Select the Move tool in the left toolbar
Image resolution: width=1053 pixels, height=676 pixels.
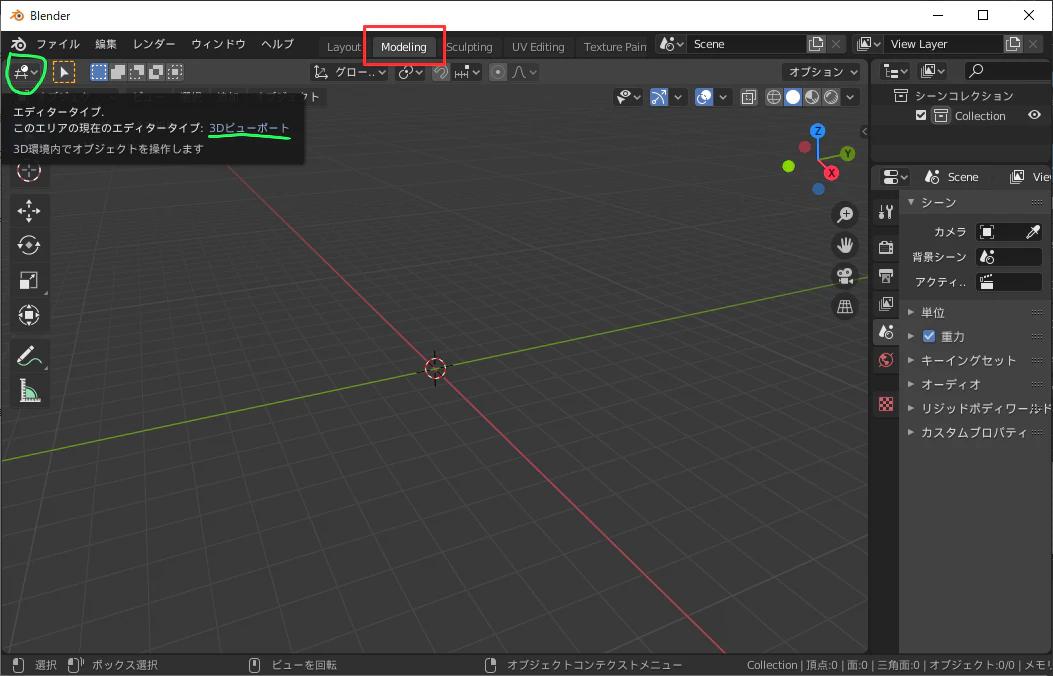pos(29,211)
